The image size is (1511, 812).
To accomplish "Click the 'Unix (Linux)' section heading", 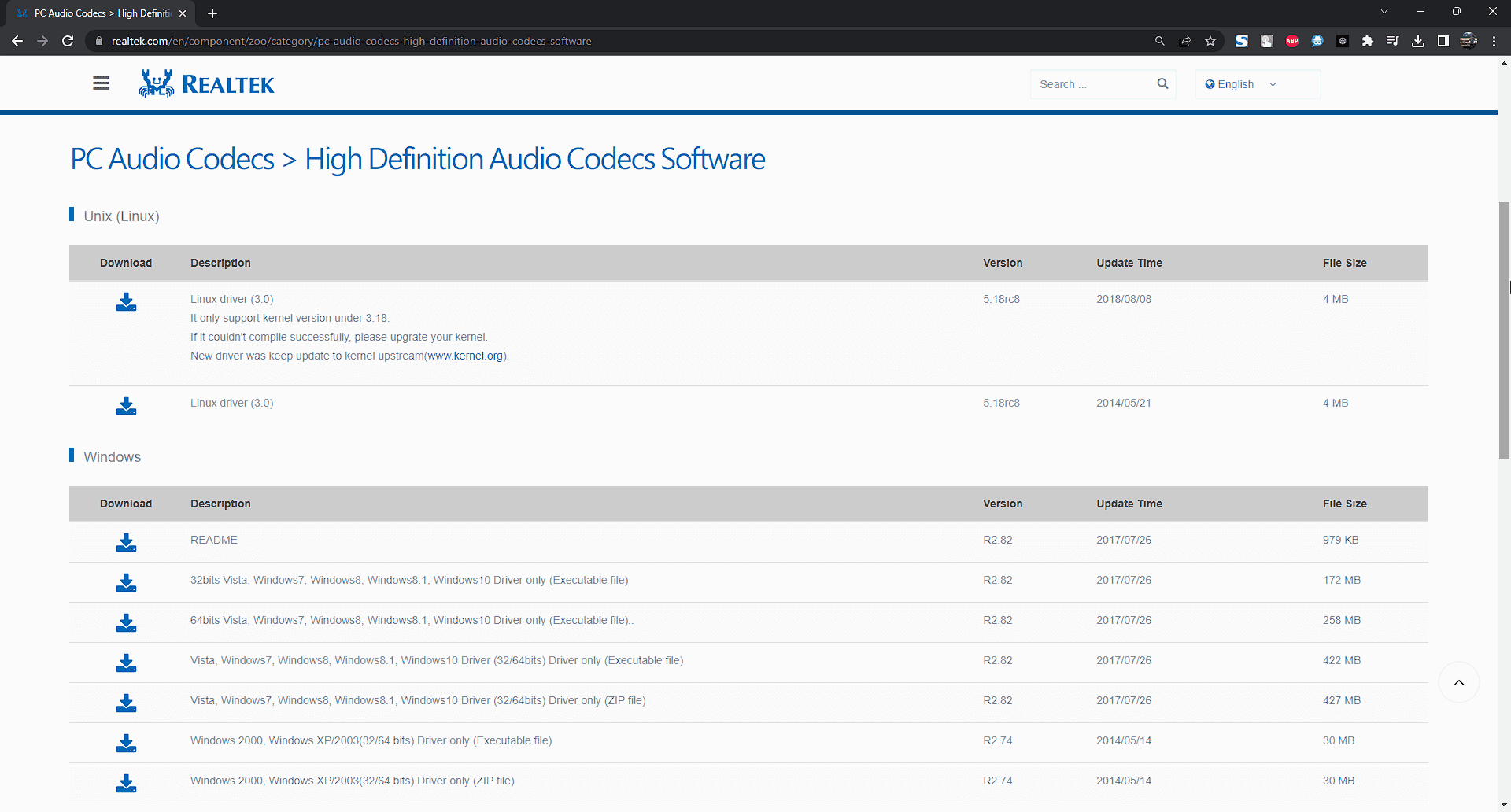I will (122, 216).
